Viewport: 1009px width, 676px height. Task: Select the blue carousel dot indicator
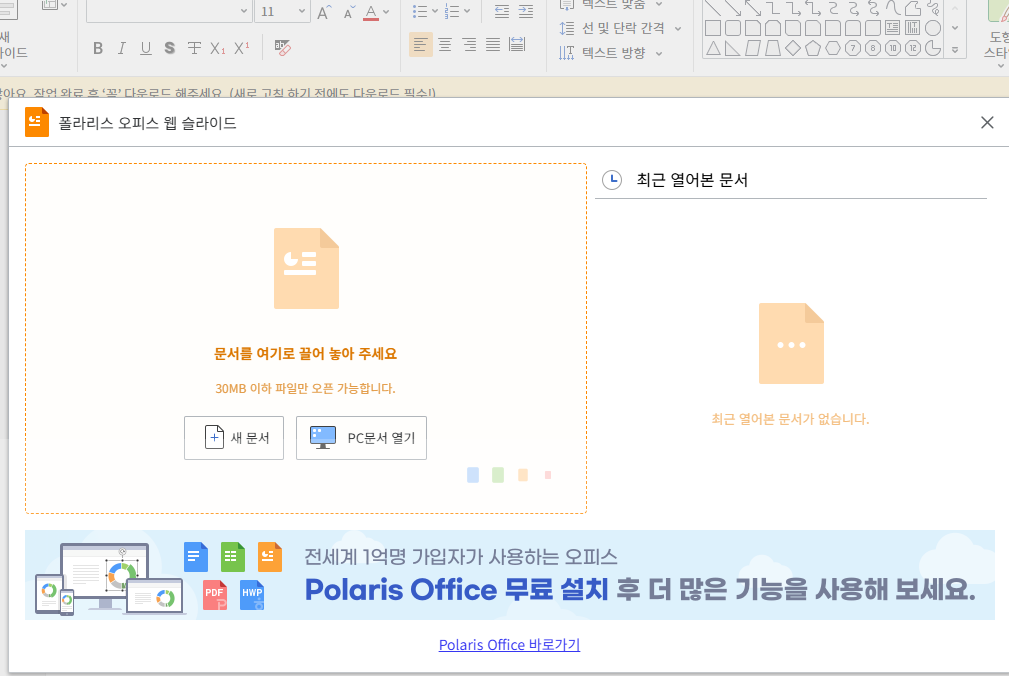472,475
